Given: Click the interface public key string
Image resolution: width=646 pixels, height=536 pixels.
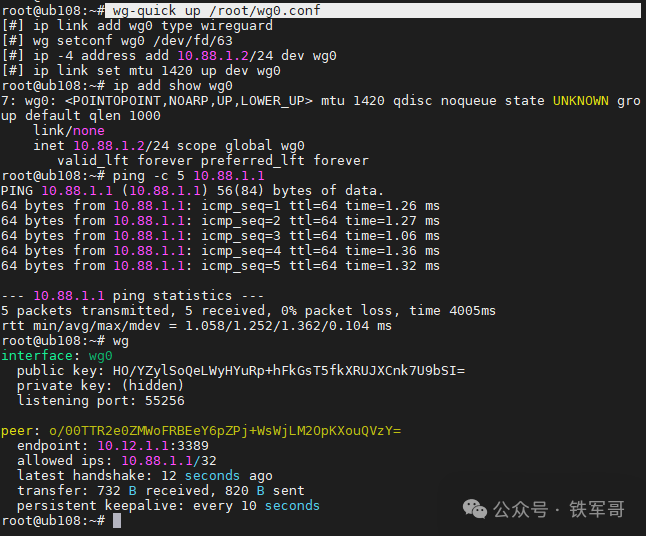Looking at the screenshot, I should (289, 370).
